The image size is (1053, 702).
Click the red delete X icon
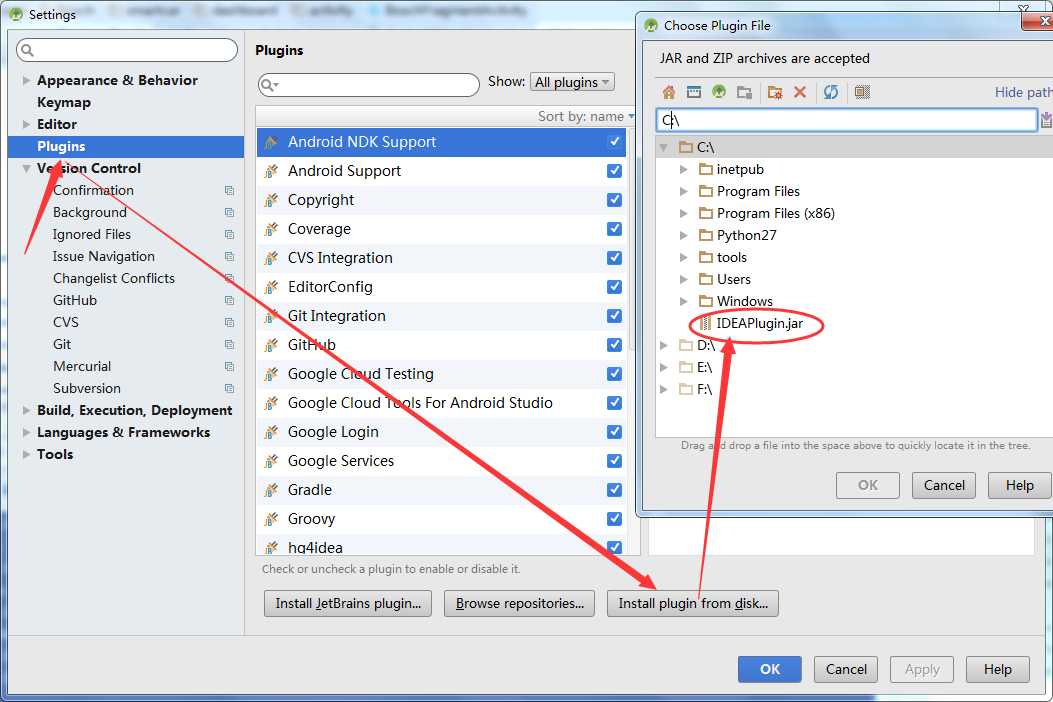pyautogui.click(x=800, y=92)
